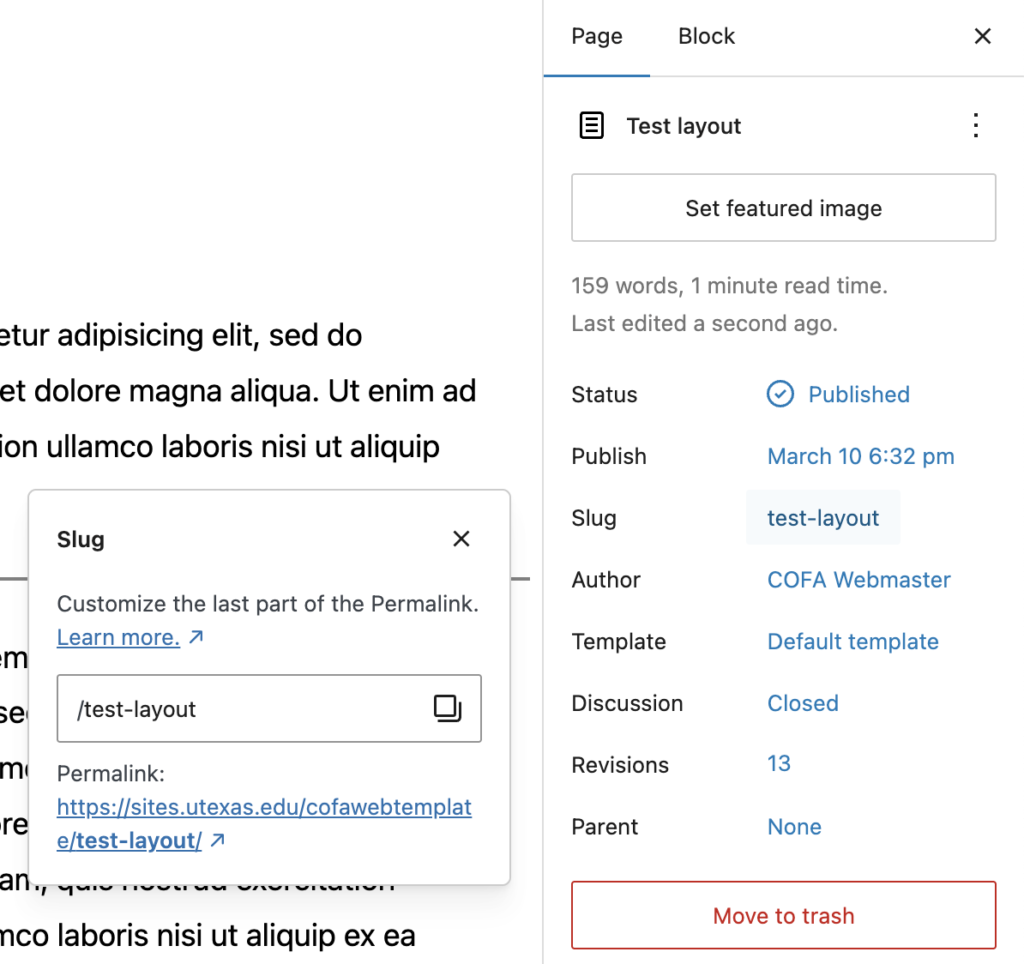This screenshot has height=964, width=1024.
Task: Click the checkmark icon next to Published
Action: point(780,394)
